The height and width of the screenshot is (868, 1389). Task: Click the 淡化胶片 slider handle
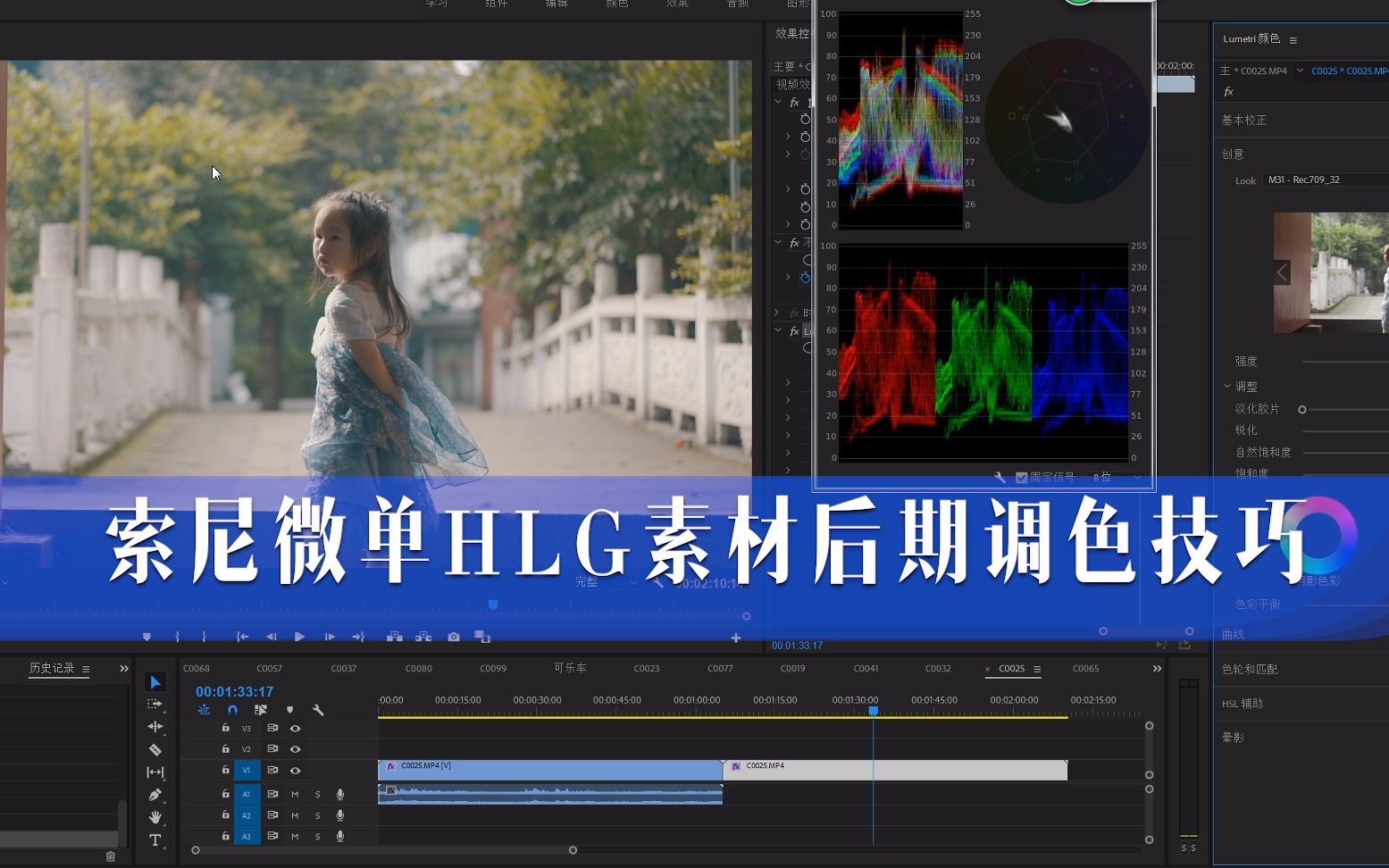point(1301,408)
